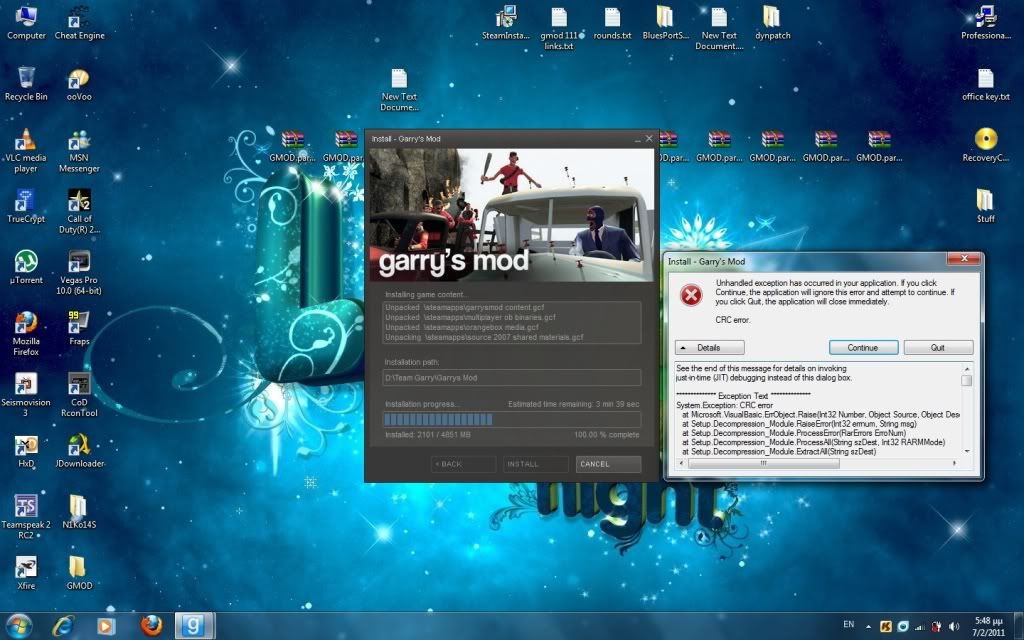Screen dimensions: 1024x640
Task: Open the Fraps desktop shortcut
Action: click(x=79, y=323)
